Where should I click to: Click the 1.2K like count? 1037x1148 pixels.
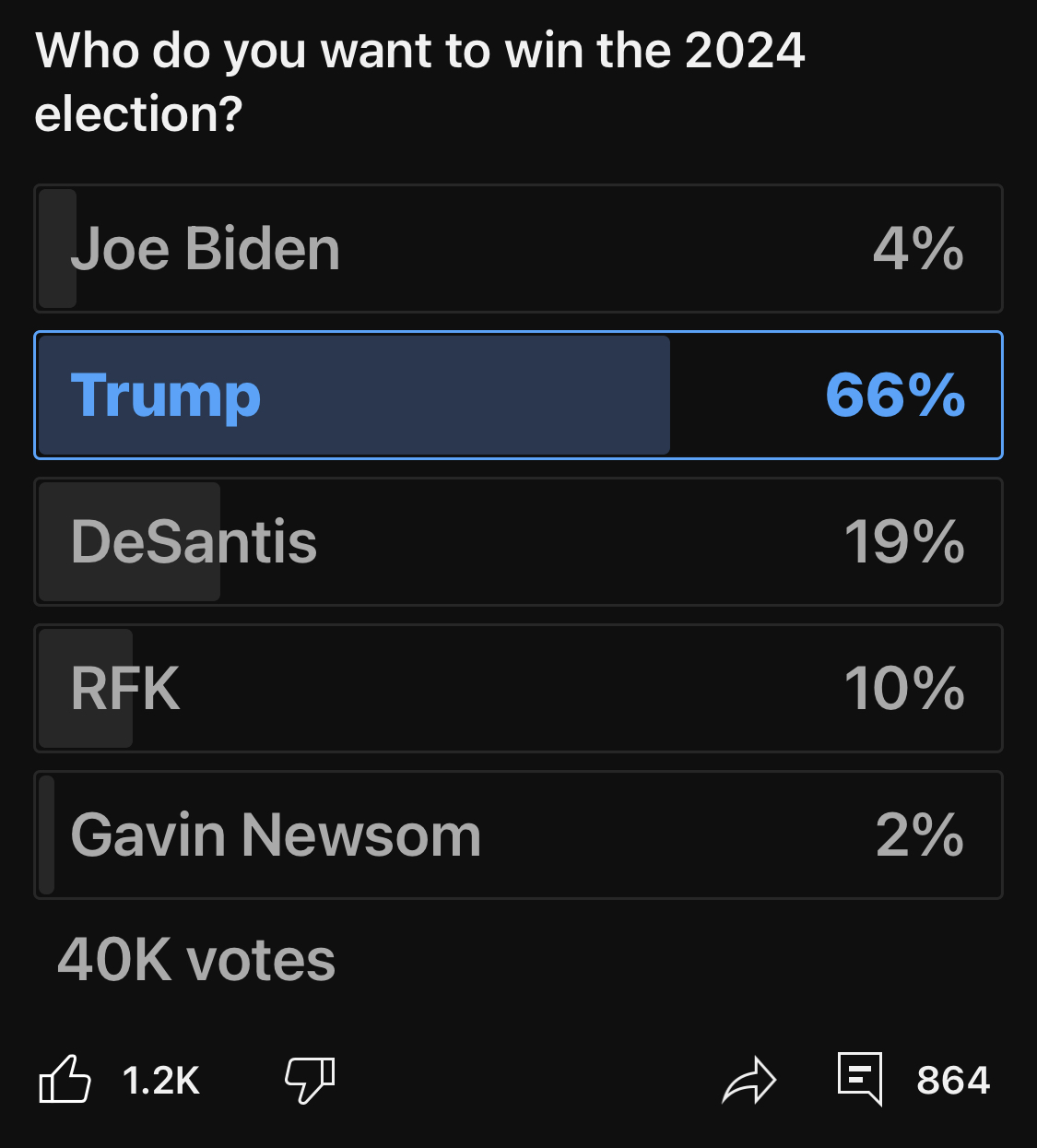pos(161,1081)
